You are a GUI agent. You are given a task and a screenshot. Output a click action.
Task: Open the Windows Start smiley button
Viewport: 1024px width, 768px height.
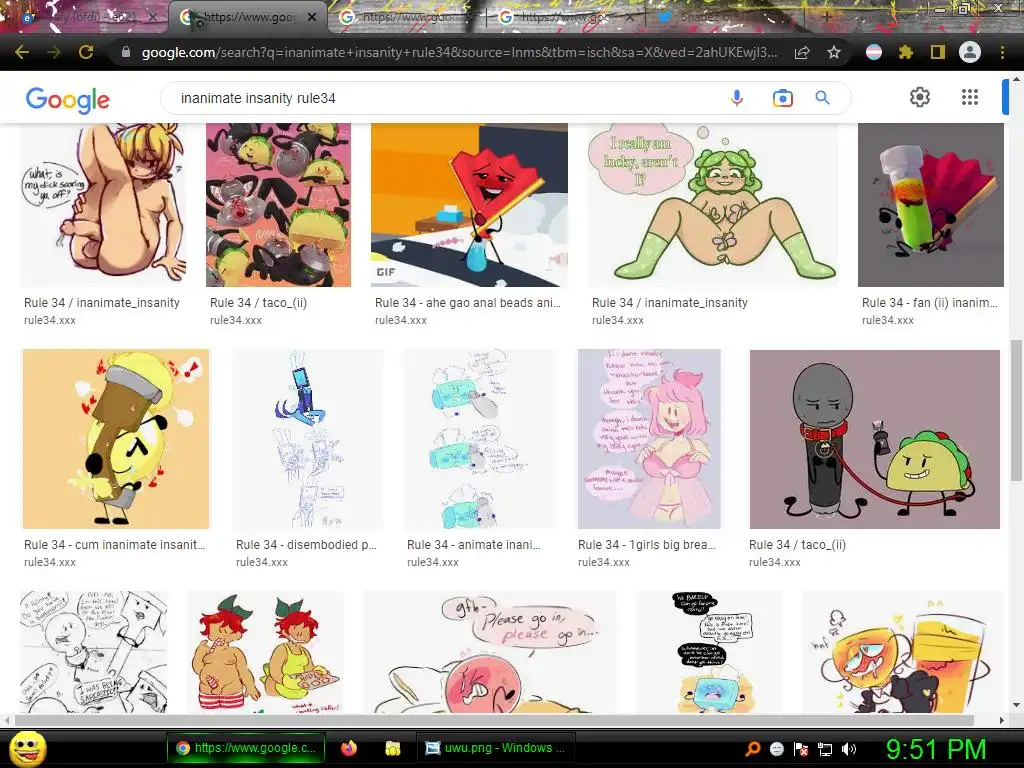[x=27, y=748]
